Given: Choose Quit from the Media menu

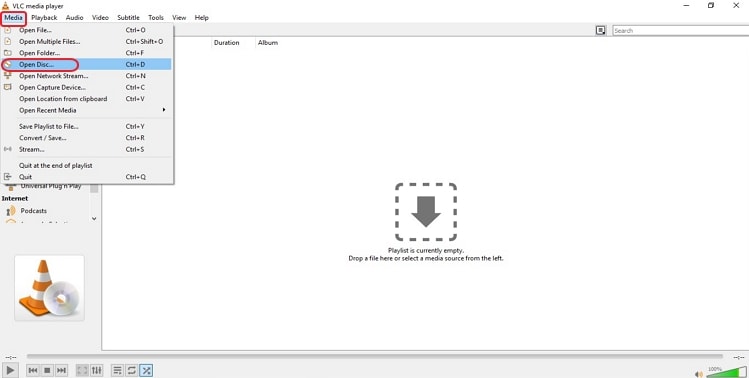Looking at the screenshot, I should click(x=87, y=177).
